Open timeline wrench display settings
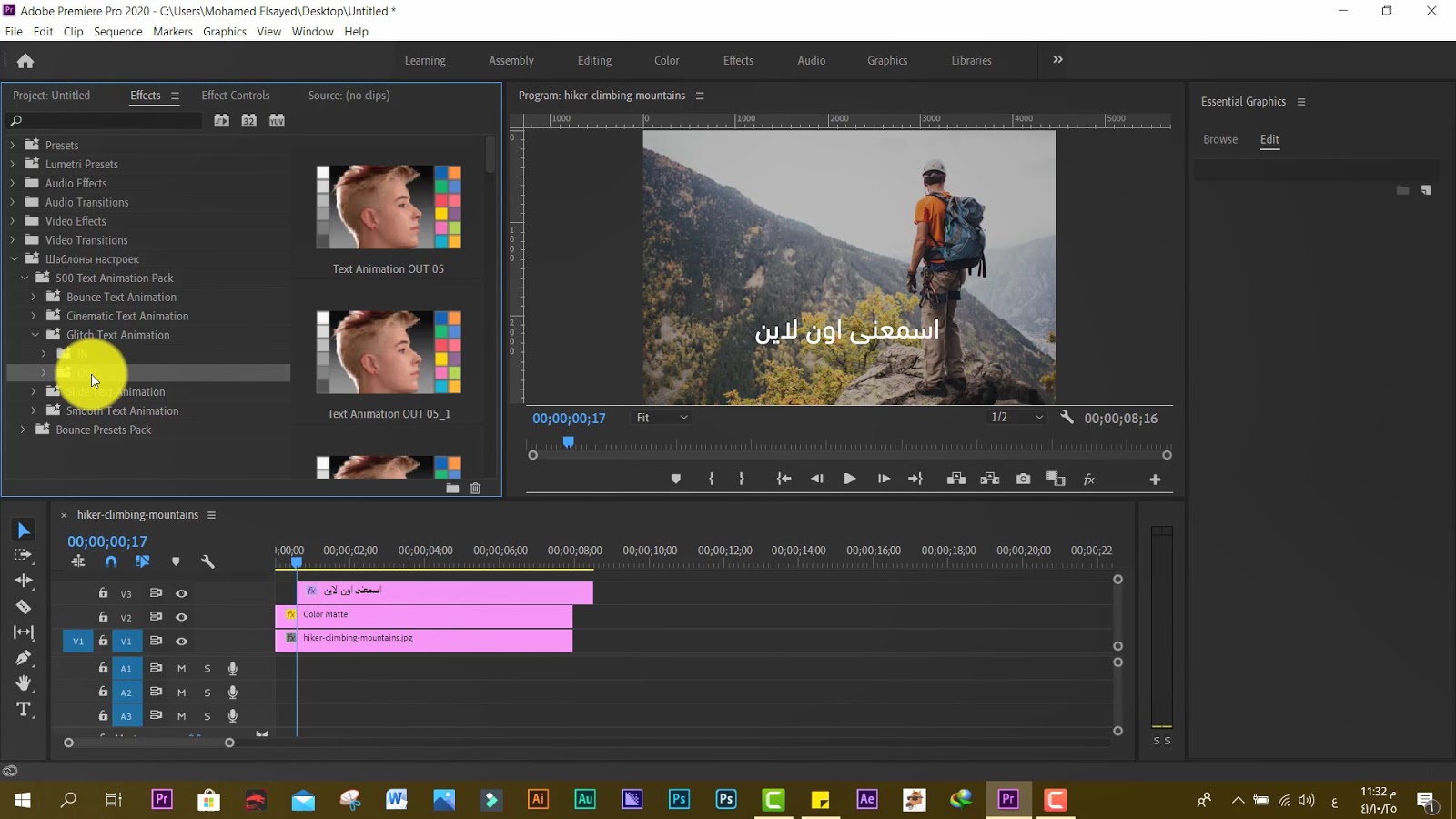Viewport: 1456px width, 819px height. (x=207, y=561)
